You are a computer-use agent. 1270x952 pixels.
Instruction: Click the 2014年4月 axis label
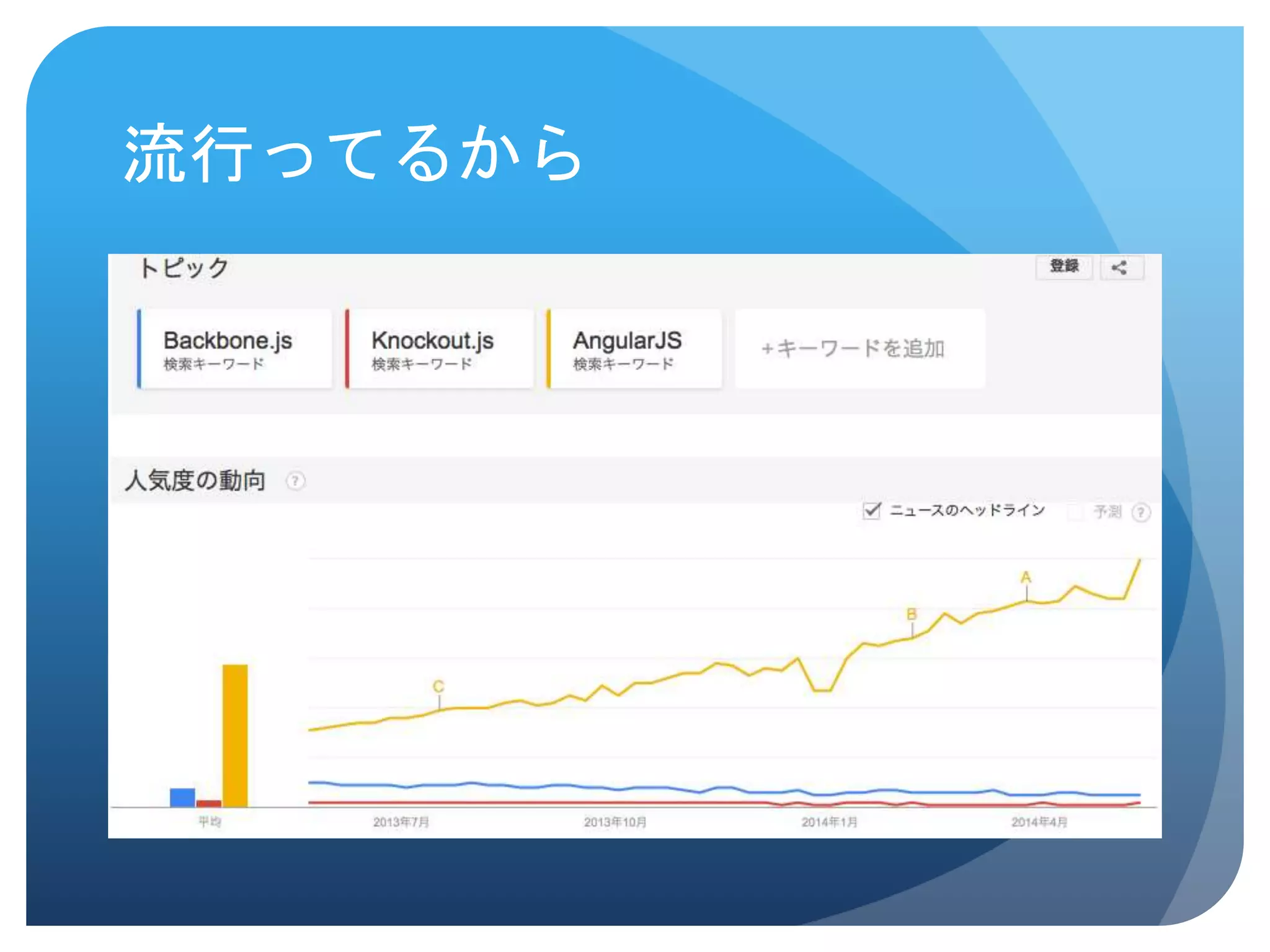[x=1040, y=822]
